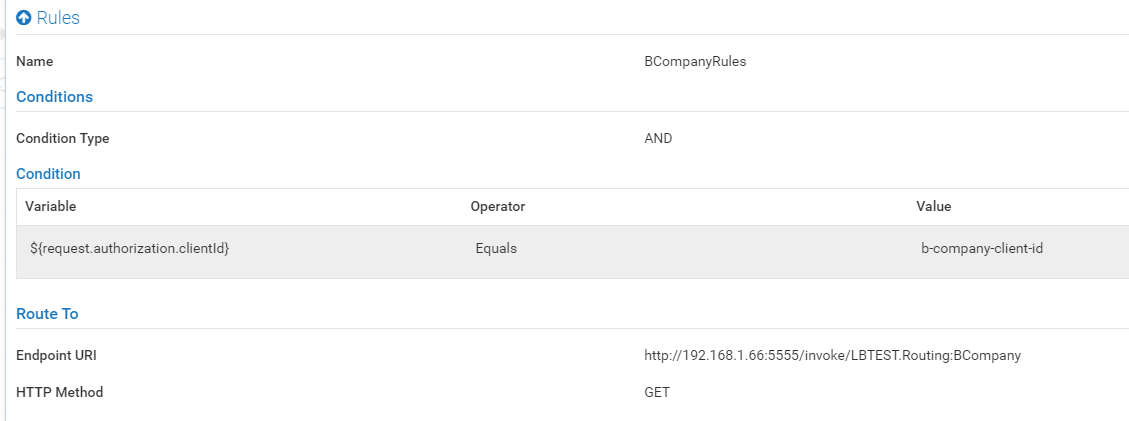Select the GET method value

click(x=657, y=392)
